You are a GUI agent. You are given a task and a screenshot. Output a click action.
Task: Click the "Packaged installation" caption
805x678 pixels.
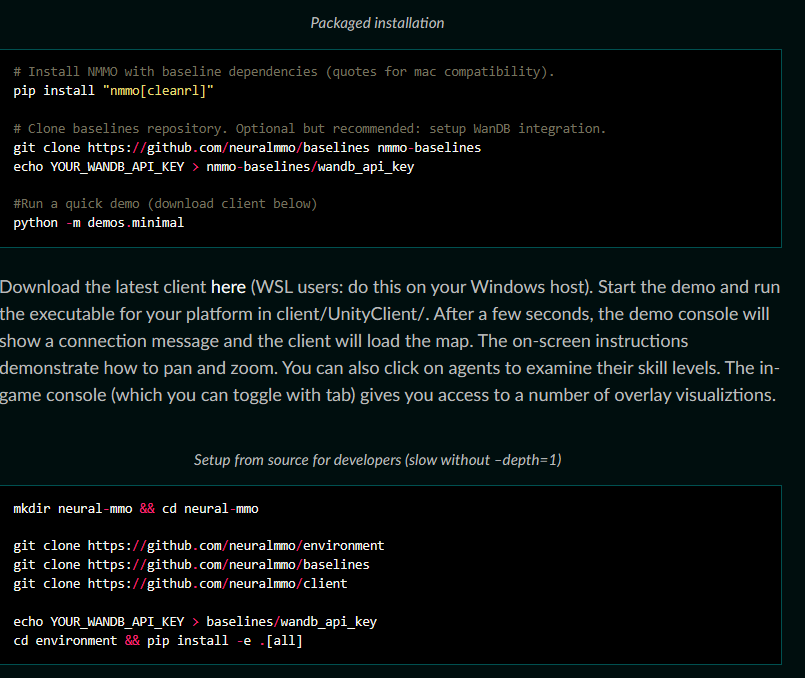pos(377,23)
